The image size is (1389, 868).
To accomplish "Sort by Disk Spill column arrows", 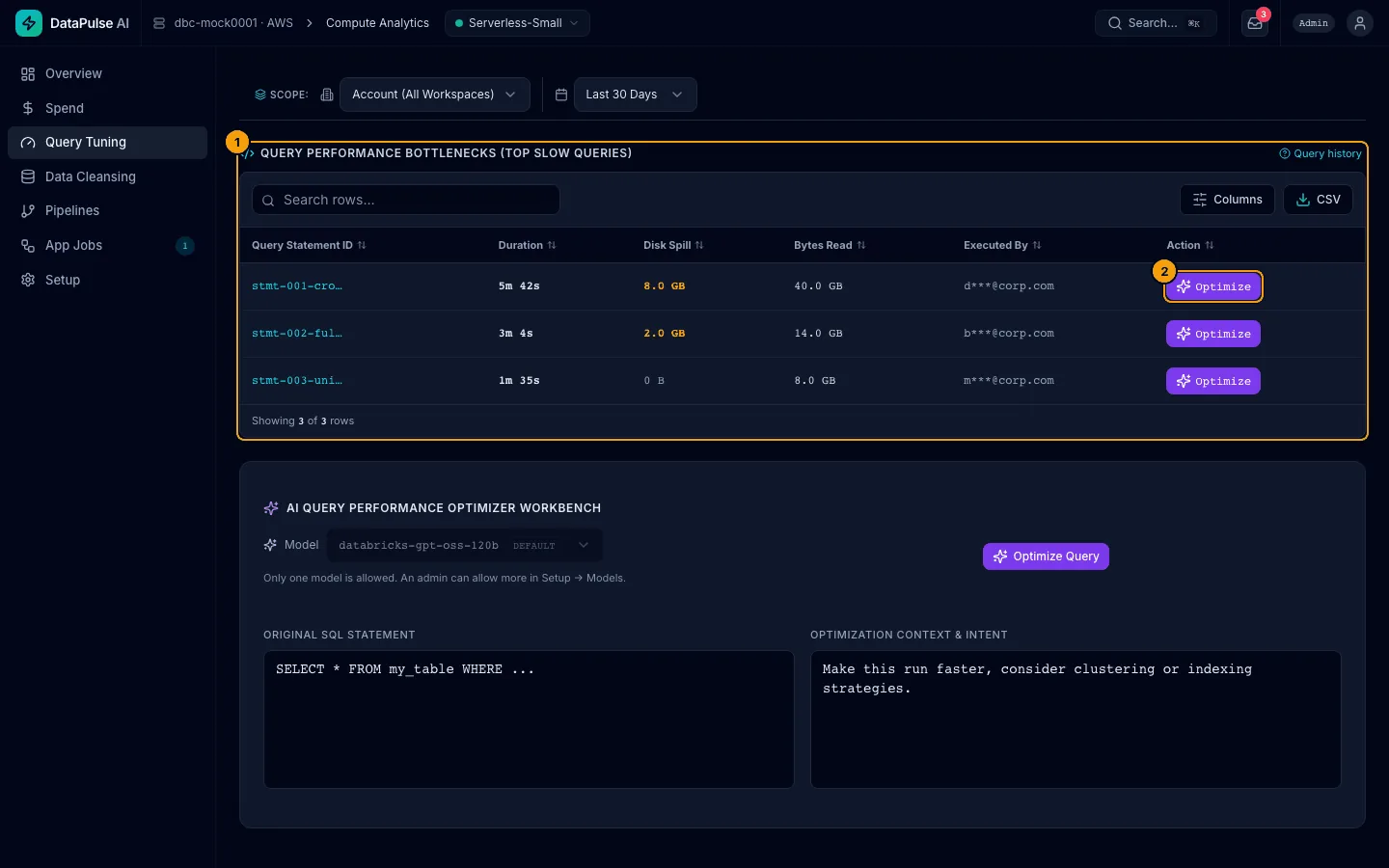I will pyautogui.click(x=699, y=245).
